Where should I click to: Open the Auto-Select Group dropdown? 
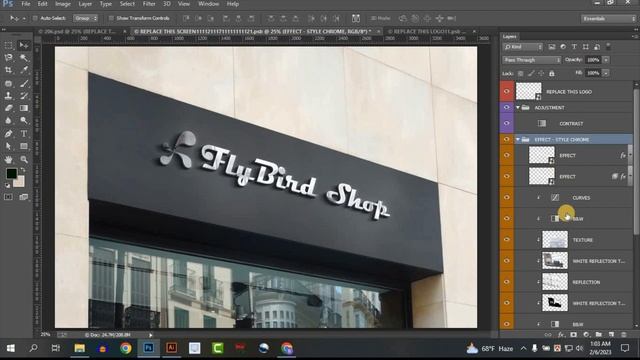(x=86, y=18)
